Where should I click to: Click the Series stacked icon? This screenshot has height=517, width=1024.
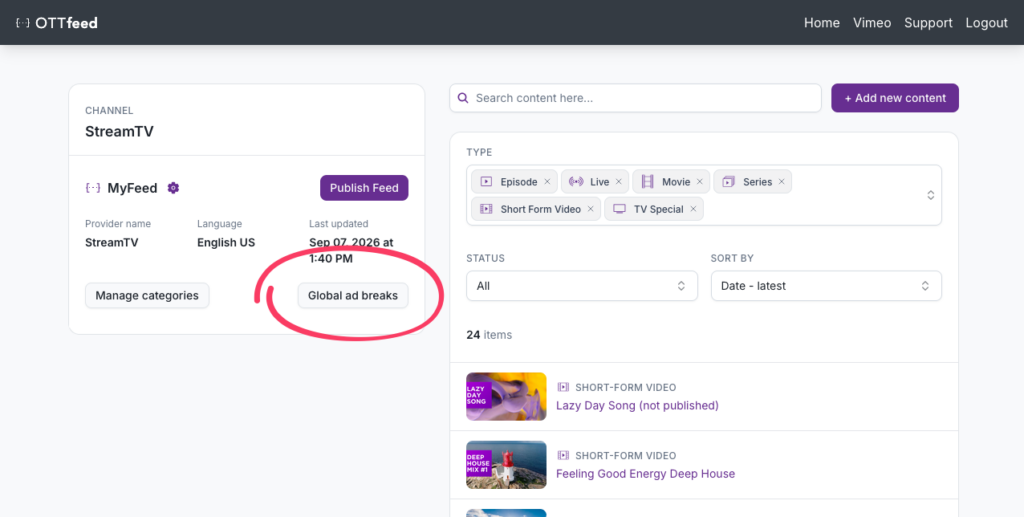[x=729, y=182]
